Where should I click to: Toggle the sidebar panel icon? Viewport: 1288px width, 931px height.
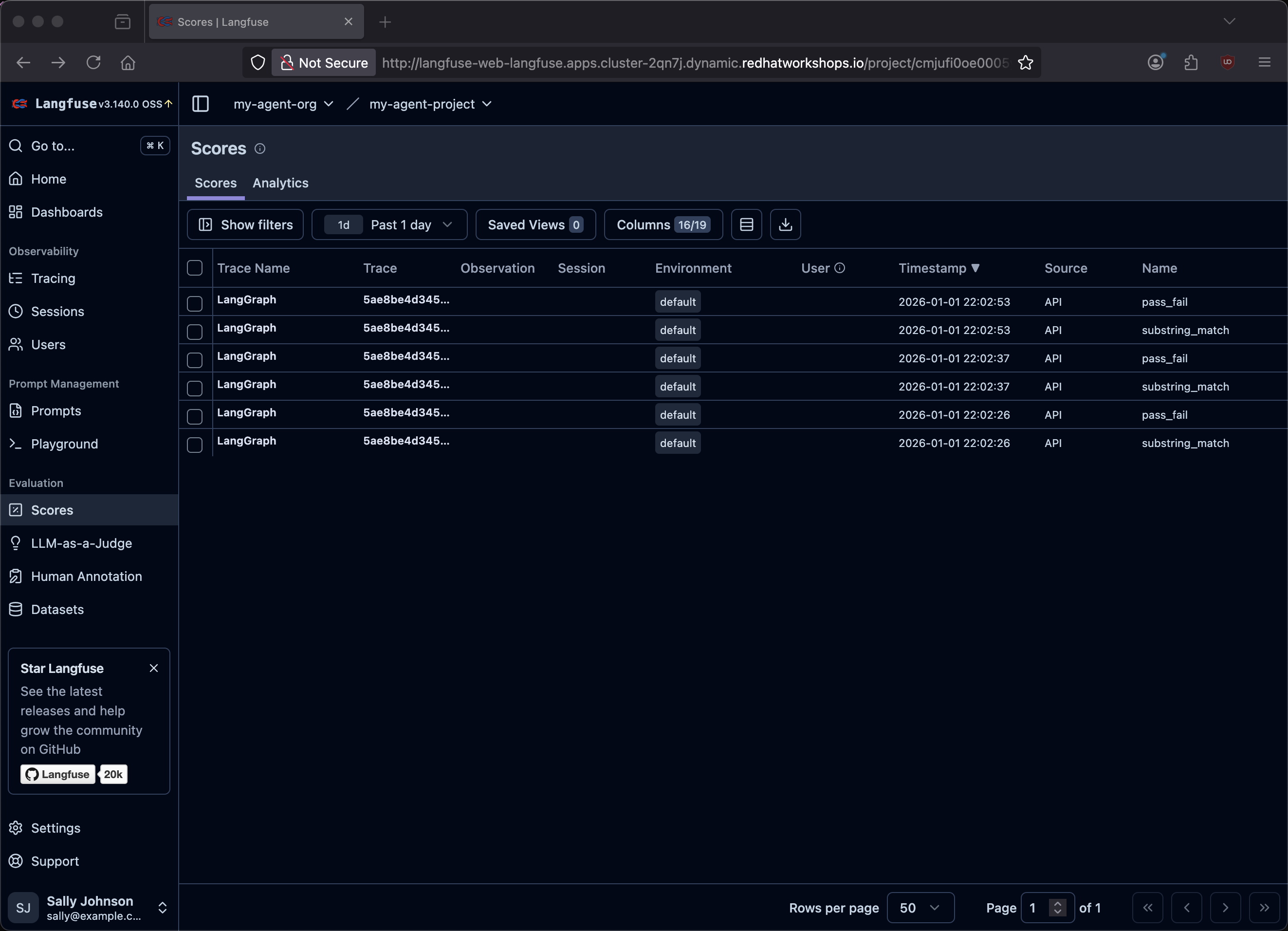click(201, 104)
